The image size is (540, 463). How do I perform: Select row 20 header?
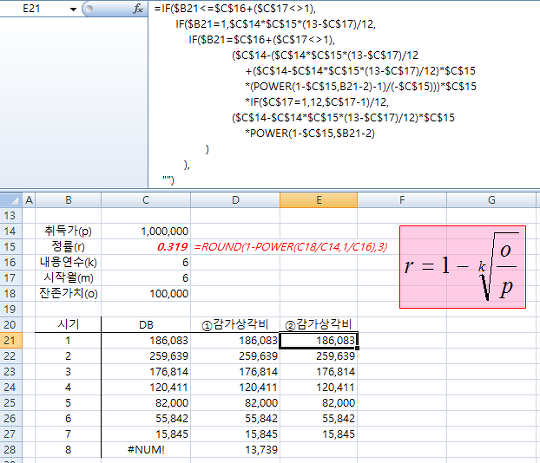(11, 325)
